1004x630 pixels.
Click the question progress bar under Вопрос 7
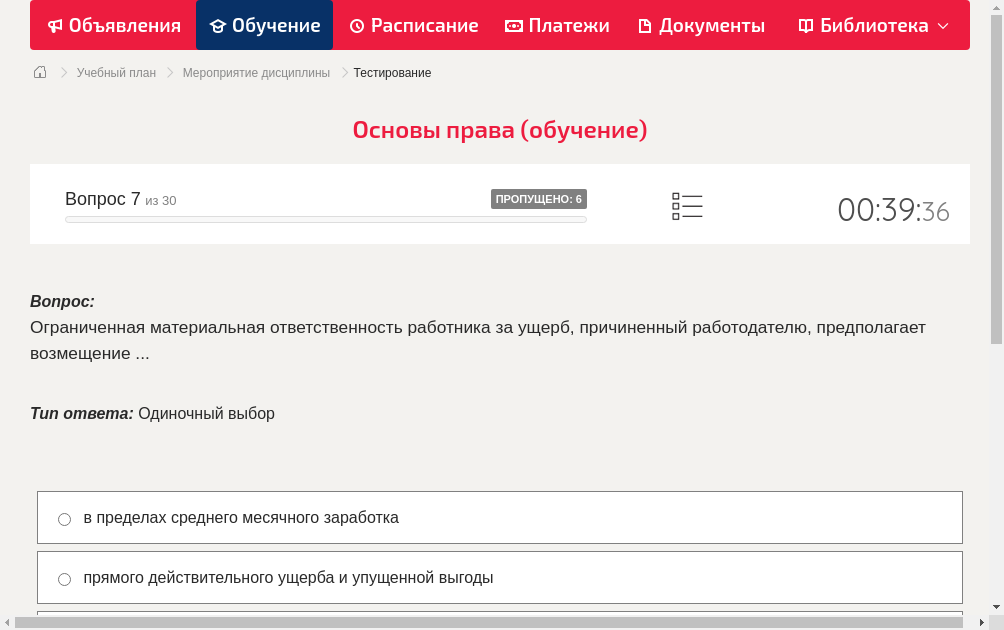click(325, 219)
